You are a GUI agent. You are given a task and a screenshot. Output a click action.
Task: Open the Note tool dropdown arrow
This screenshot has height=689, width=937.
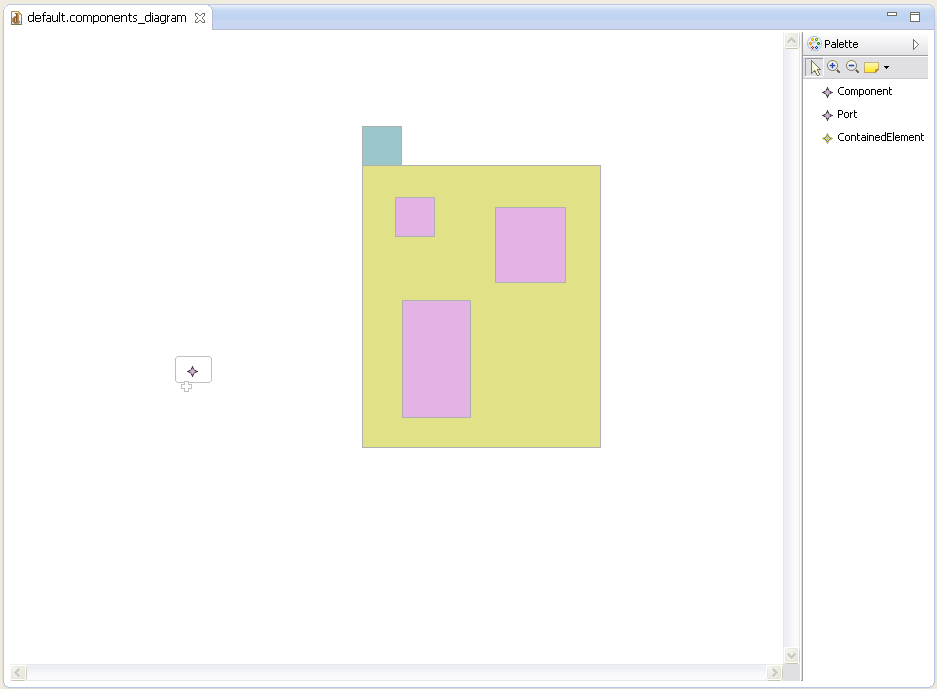(886, 68)
